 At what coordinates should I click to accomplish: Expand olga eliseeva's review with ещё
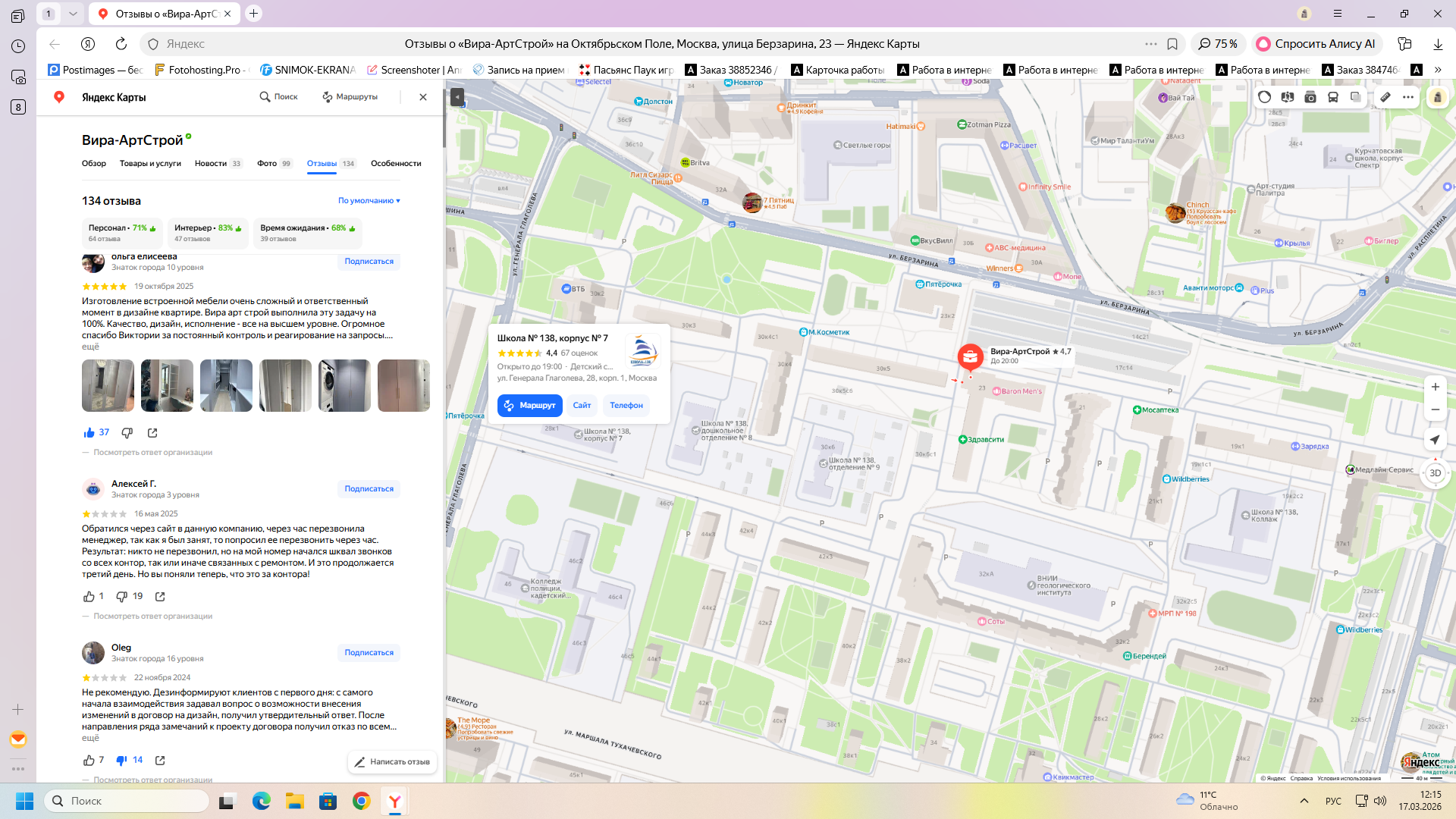click(x=90, y=347)
